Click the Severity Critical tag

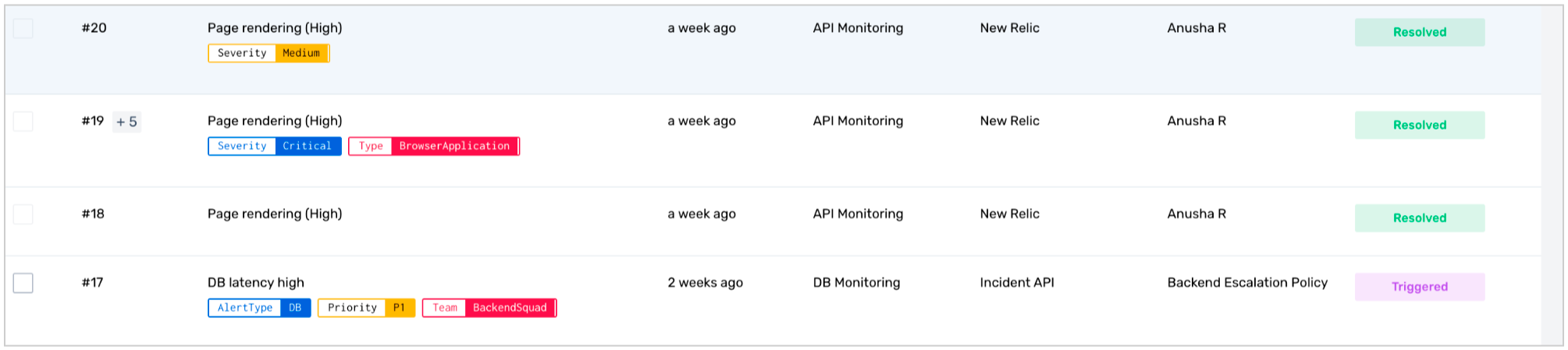(x=275, y=146)
